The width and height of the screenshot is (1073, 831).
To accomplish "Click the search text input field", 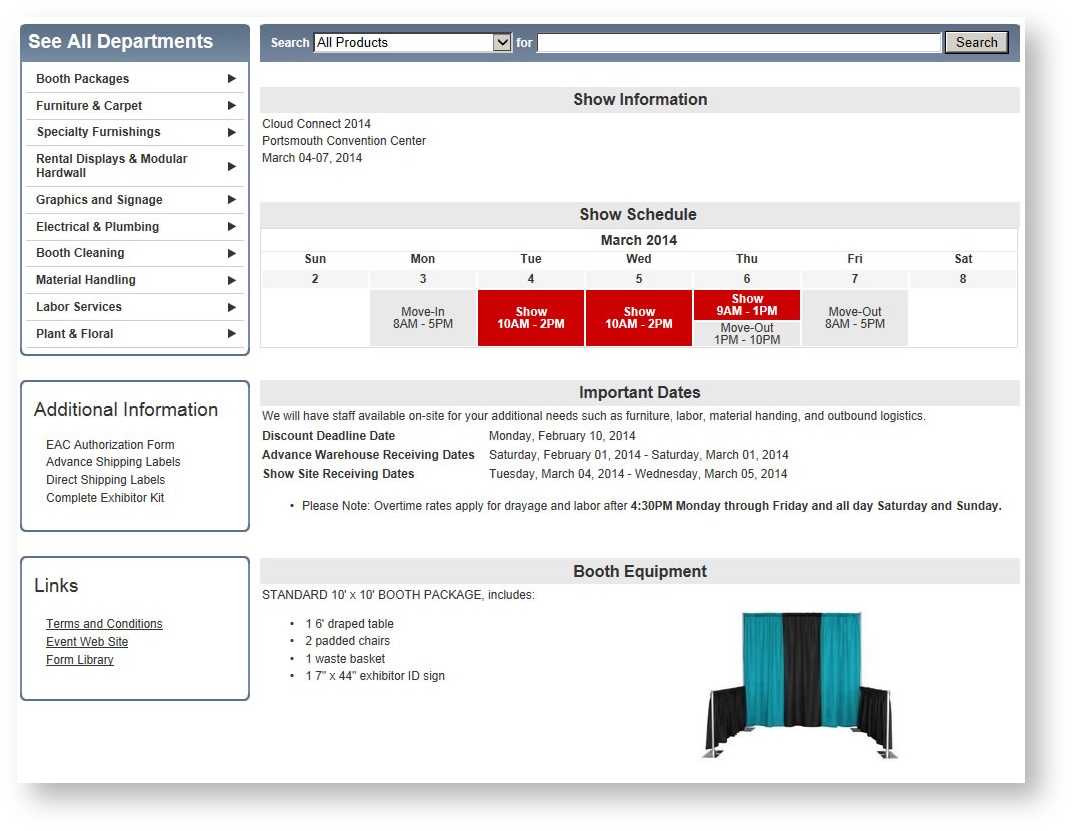I will coord(739,42).
